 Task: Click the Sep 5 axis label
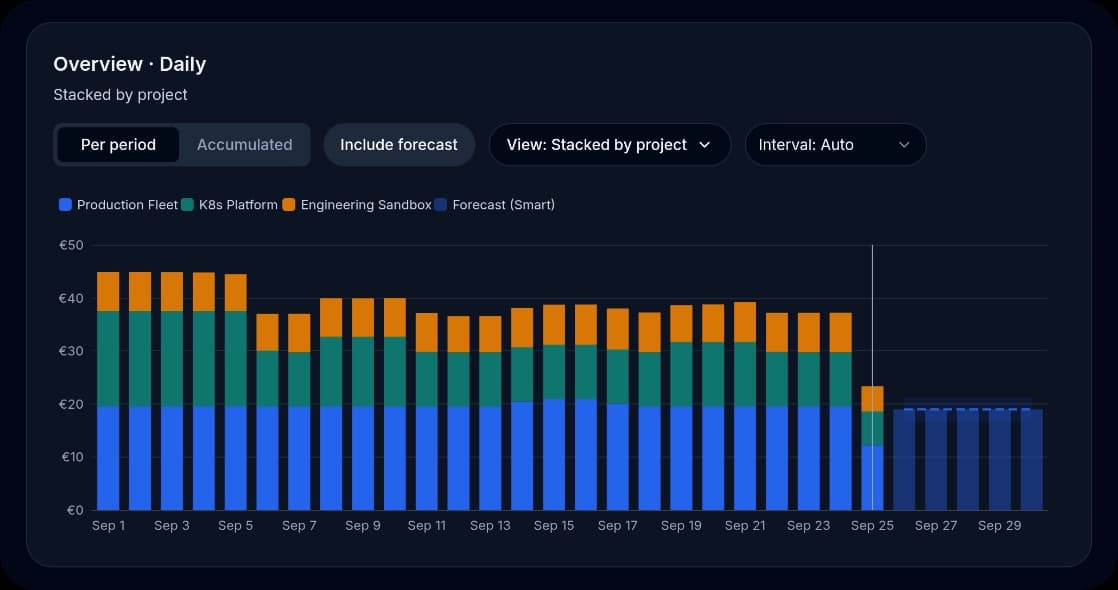235,526
